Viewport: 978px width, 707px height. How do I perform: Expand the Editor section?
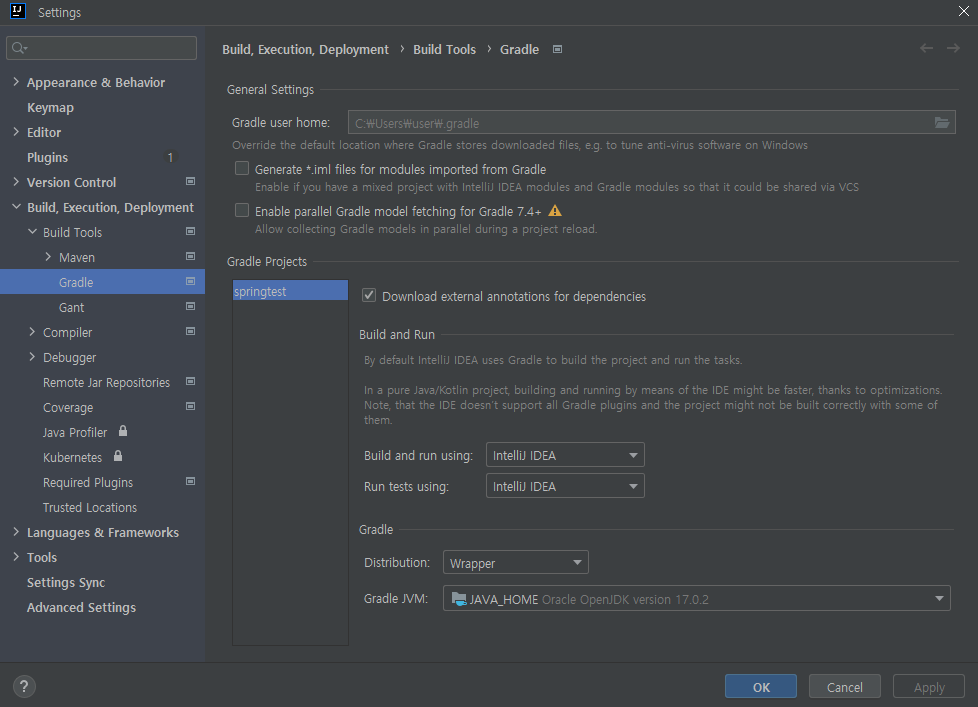[x=16, y=132]
